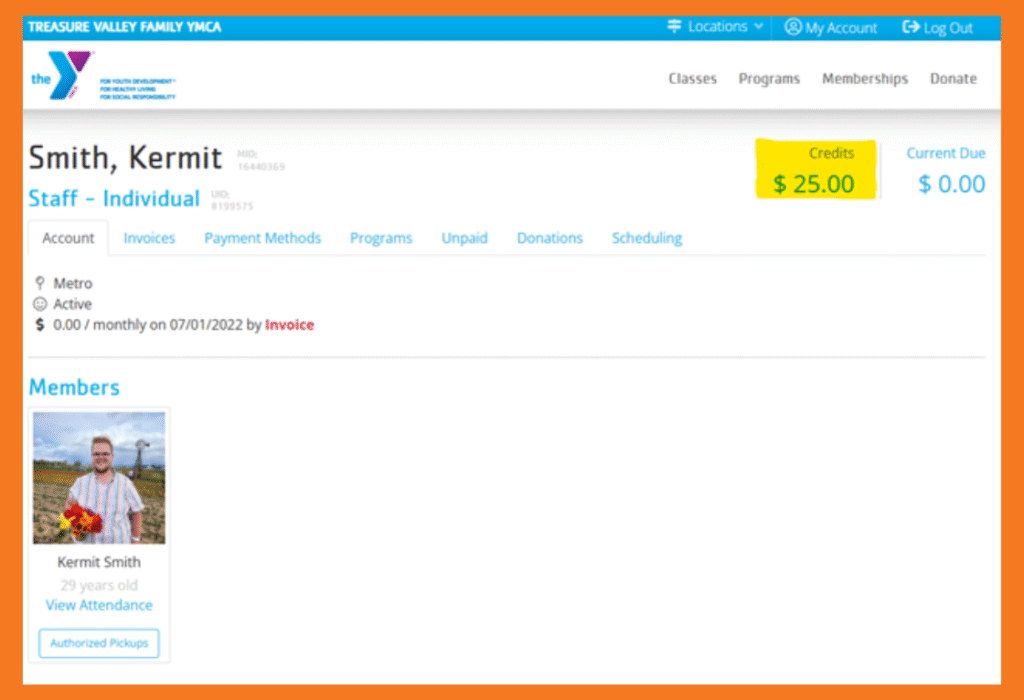Switch to the Invoices tab
Image resolution: width=1024 pixels, height=700 pixels.
[149, 238]
